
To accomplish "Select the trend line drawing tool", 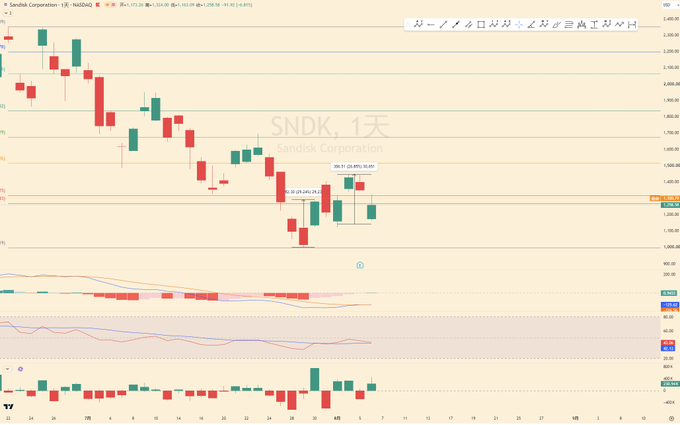I will [443, 25].
